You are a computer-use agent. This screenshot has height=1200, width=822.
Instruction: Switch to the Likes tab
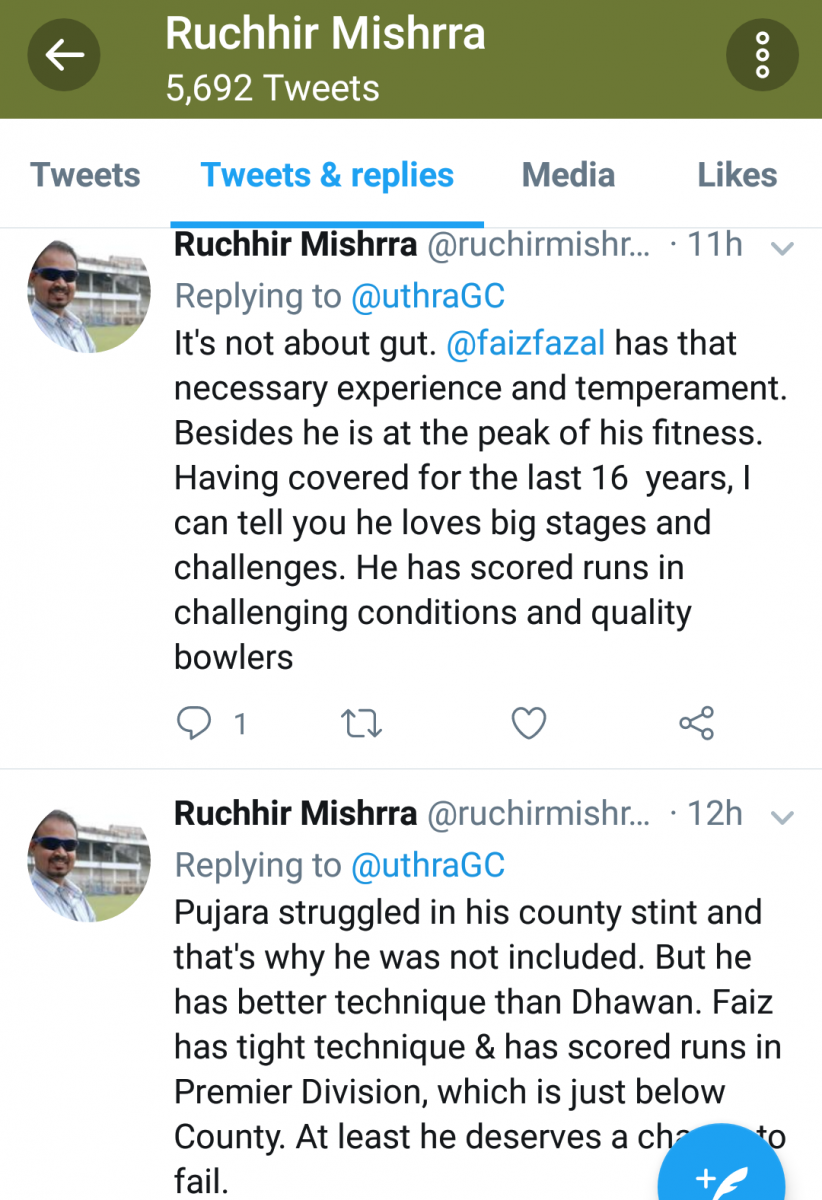pos(737,175)
